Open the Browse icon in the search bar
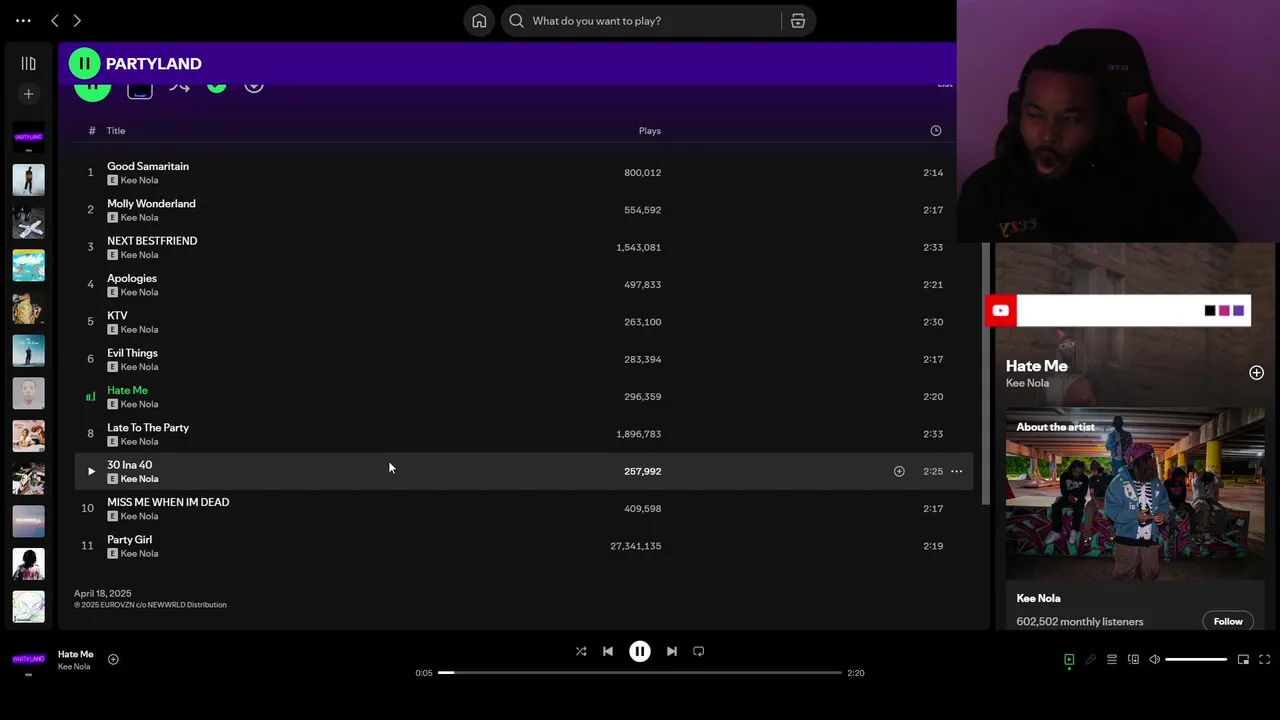Viewport: 1280px width, 720px height. tap(798, 20)
